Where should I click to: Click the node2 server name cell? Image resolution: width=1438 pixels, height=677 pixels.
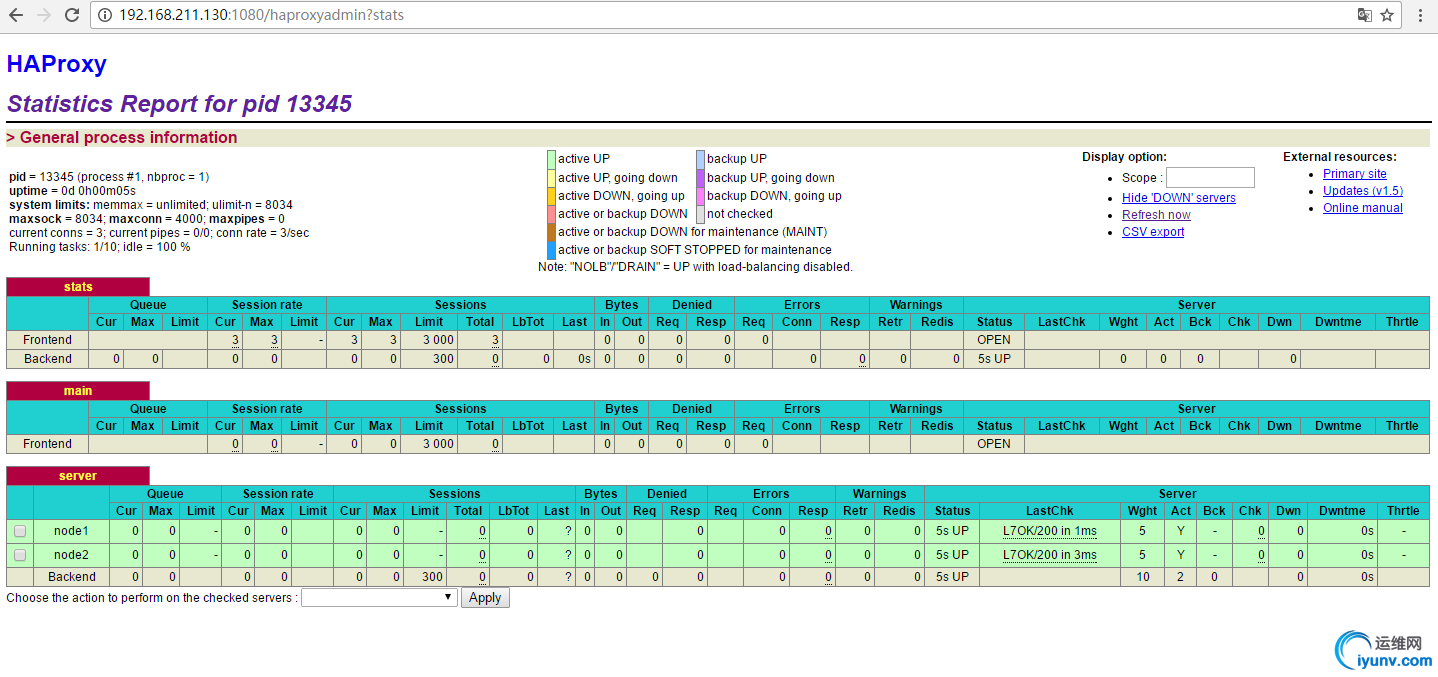71,555
